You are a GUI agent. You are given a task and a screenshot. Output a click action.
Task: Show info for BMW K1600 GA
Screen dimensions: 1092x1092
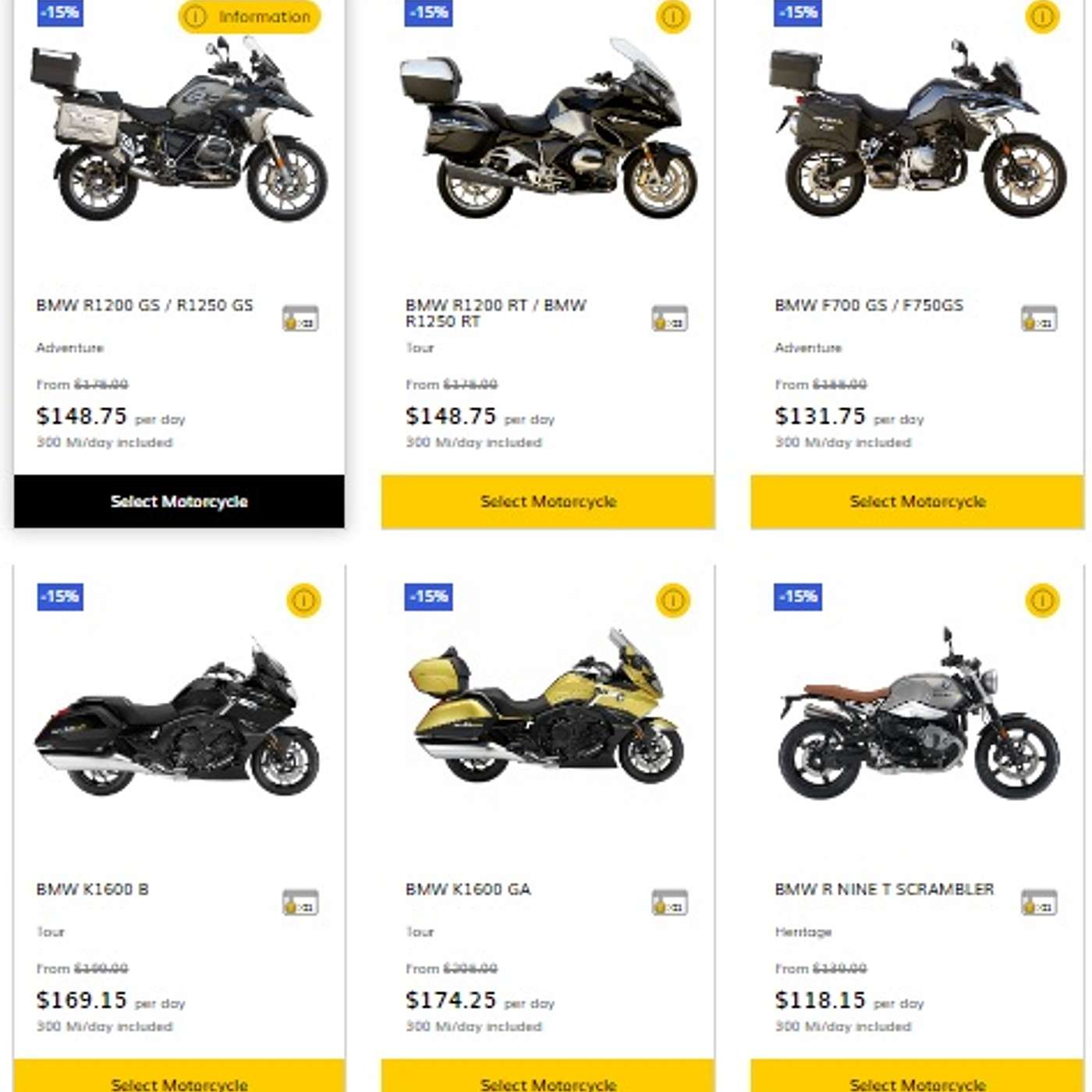coord(672,601)
